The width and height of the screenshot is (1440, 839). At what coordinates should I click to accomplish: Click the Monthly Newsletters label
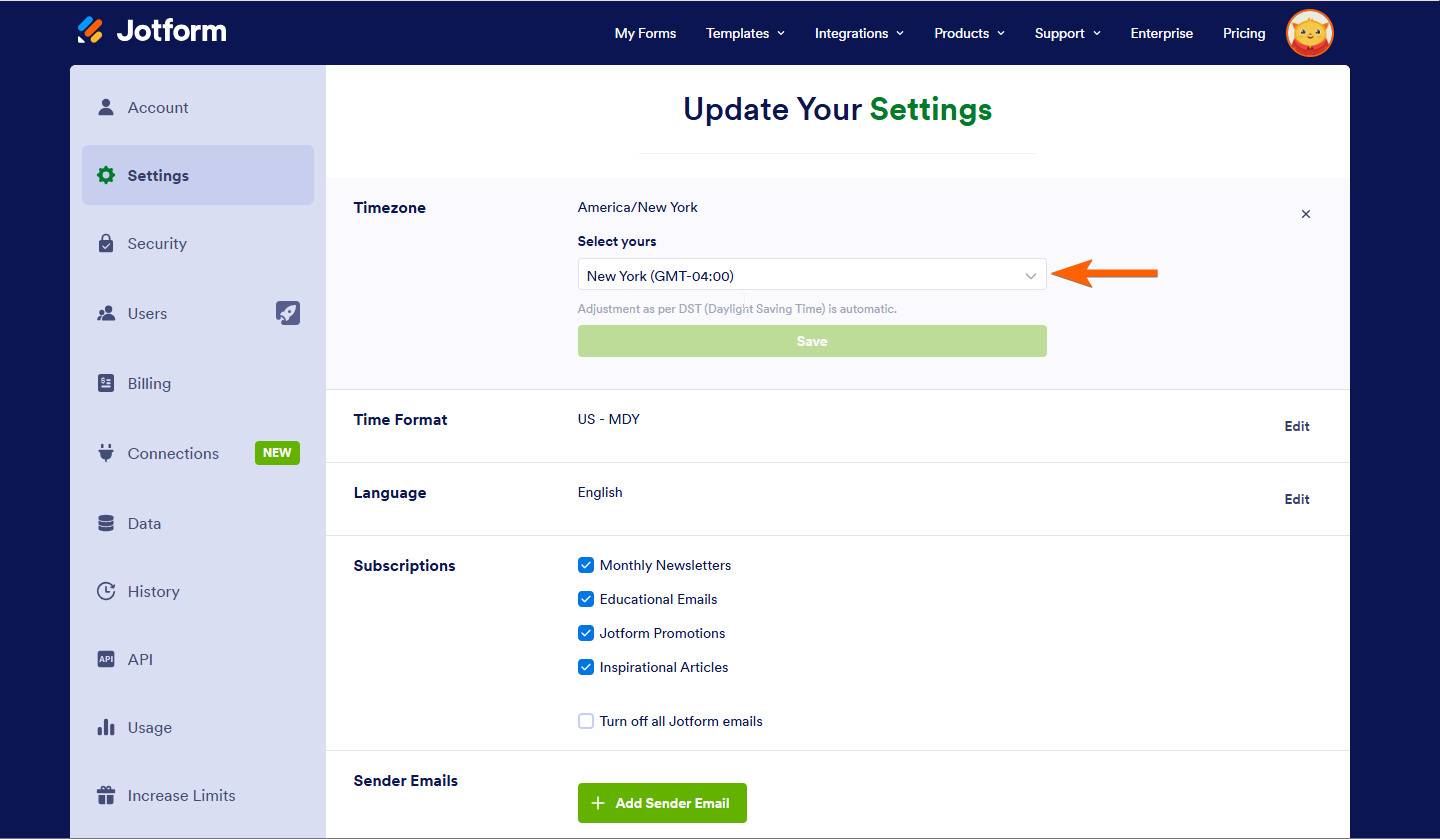point(665,565)
